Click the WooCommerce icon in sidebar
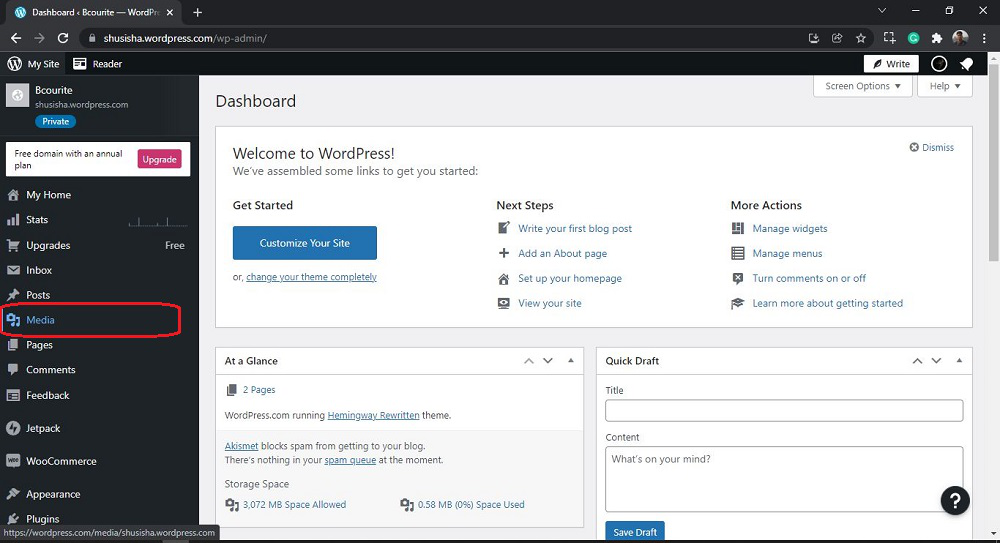 pos(13,461)
